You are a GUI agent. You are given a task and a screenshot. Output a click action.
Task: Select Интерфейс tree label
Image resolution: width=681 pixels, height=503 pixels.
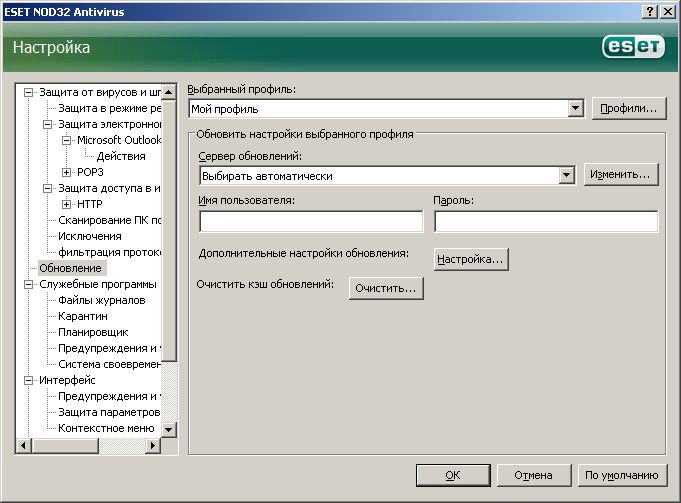point(67,381)
